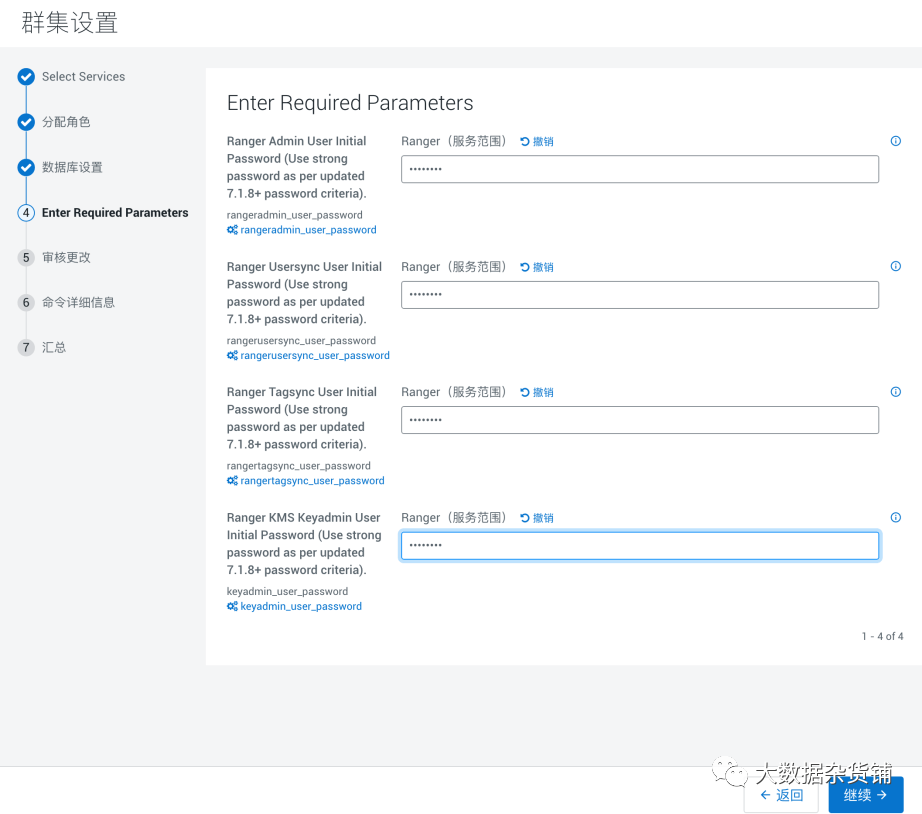Open the keyadmin_user_password link
Screen dimensions: 922x814
[x=301, y=606]
